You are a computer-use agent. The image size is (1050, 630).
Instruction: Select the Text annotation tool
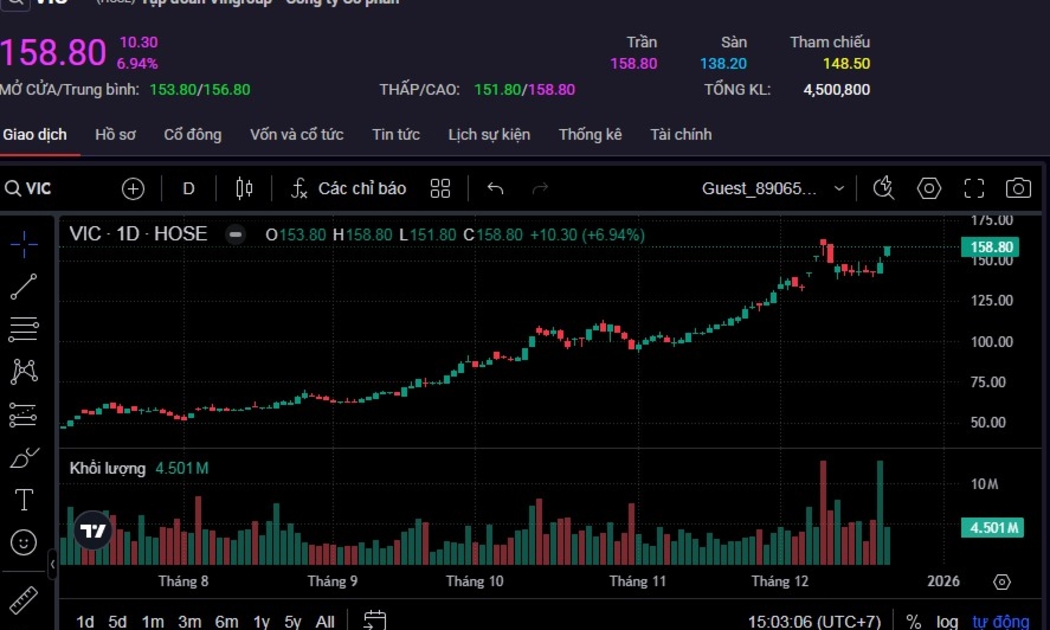click(x=24, y=500)
